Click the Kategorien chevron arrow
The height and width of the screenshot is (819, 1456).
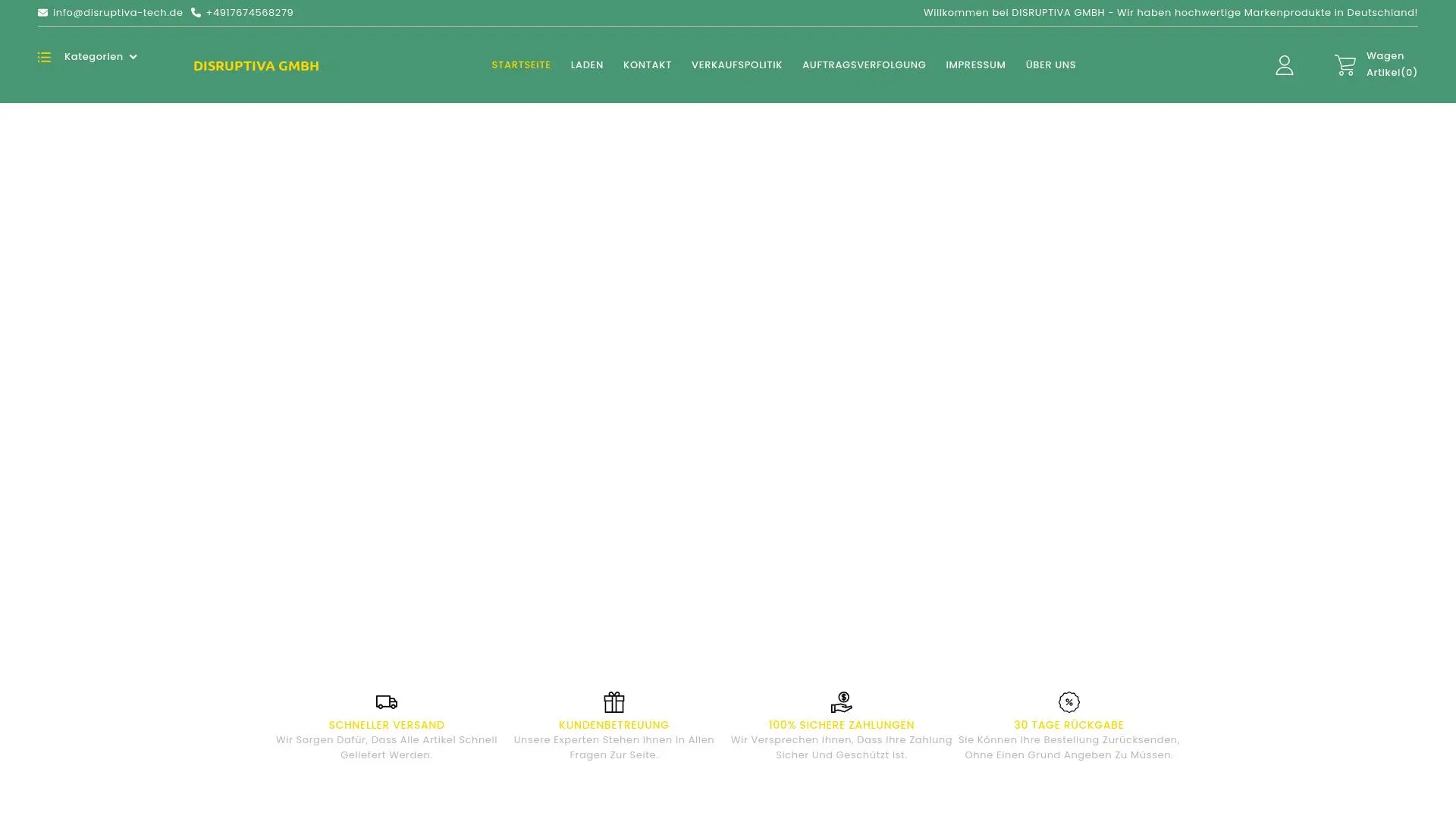[x=133, y=57]
